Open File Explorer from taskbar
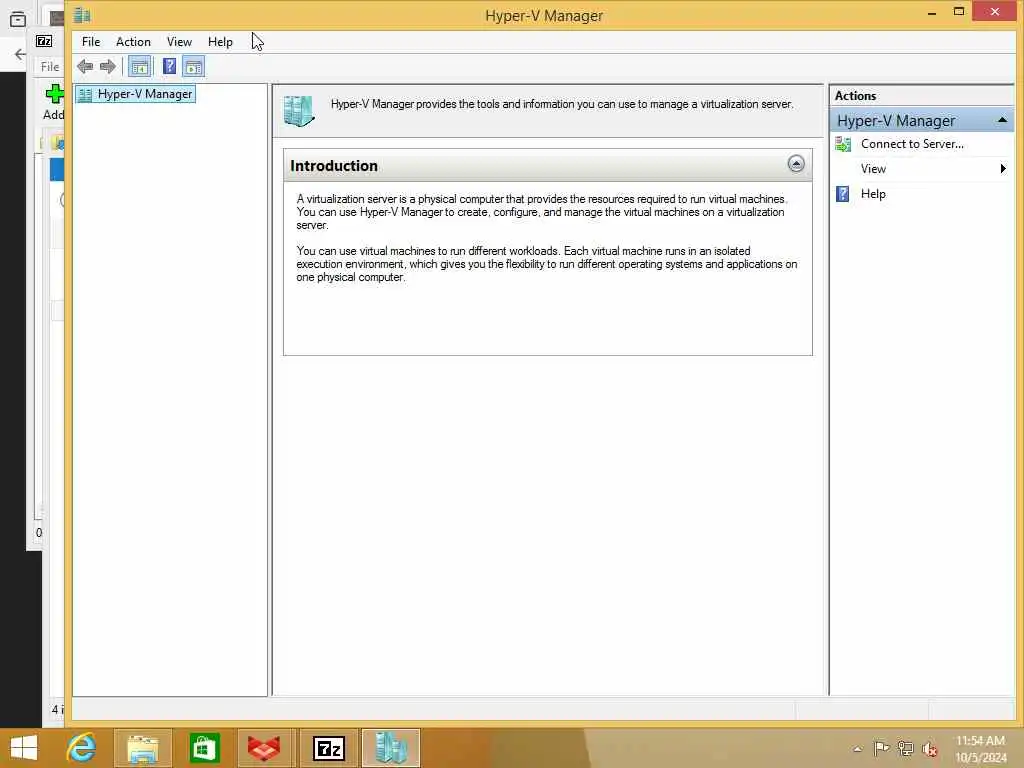1024x768 pixels. [x=142, y=748]
